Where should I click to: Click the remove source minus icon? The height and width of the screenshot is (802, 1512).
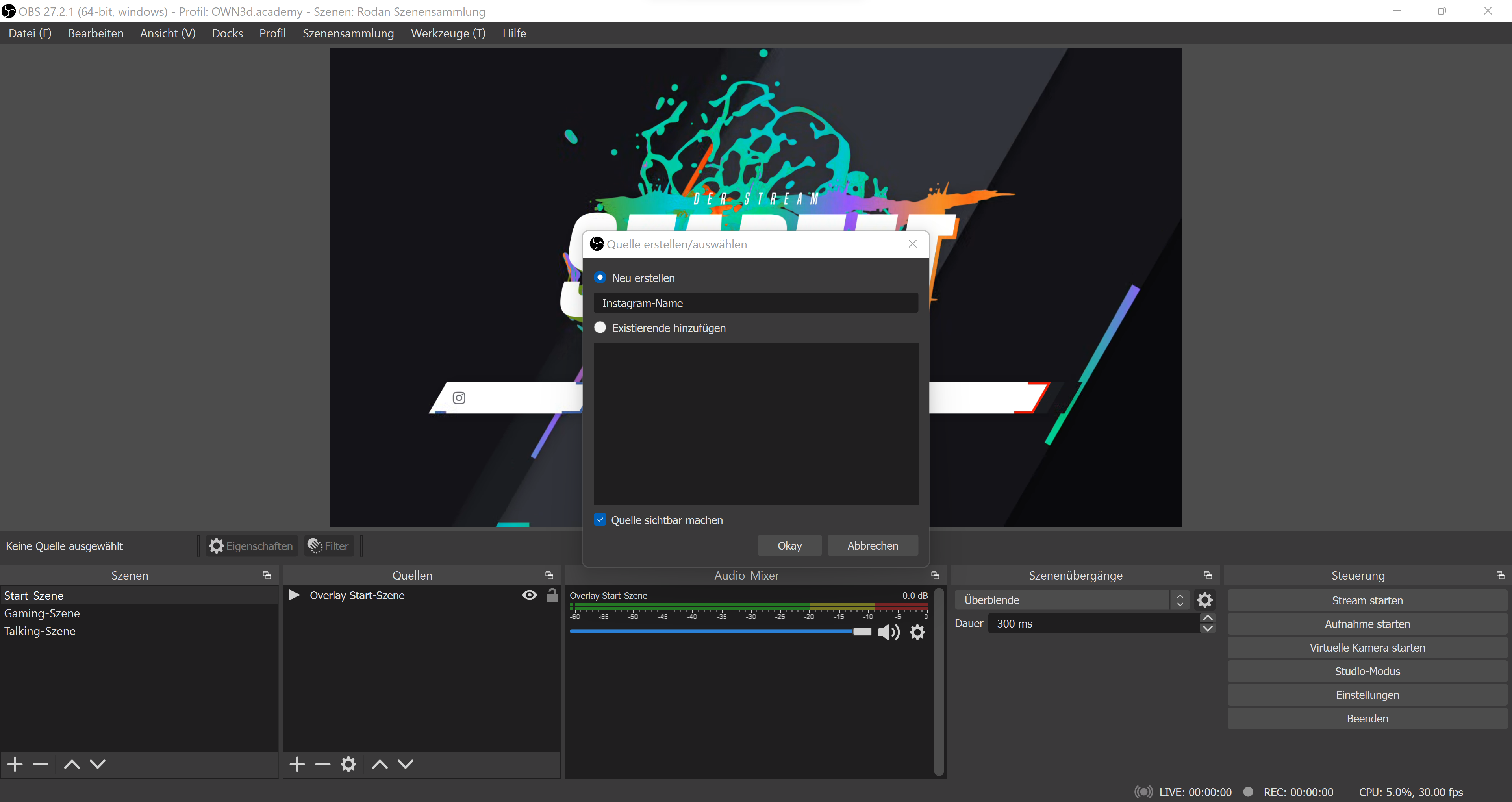point(323,764)
